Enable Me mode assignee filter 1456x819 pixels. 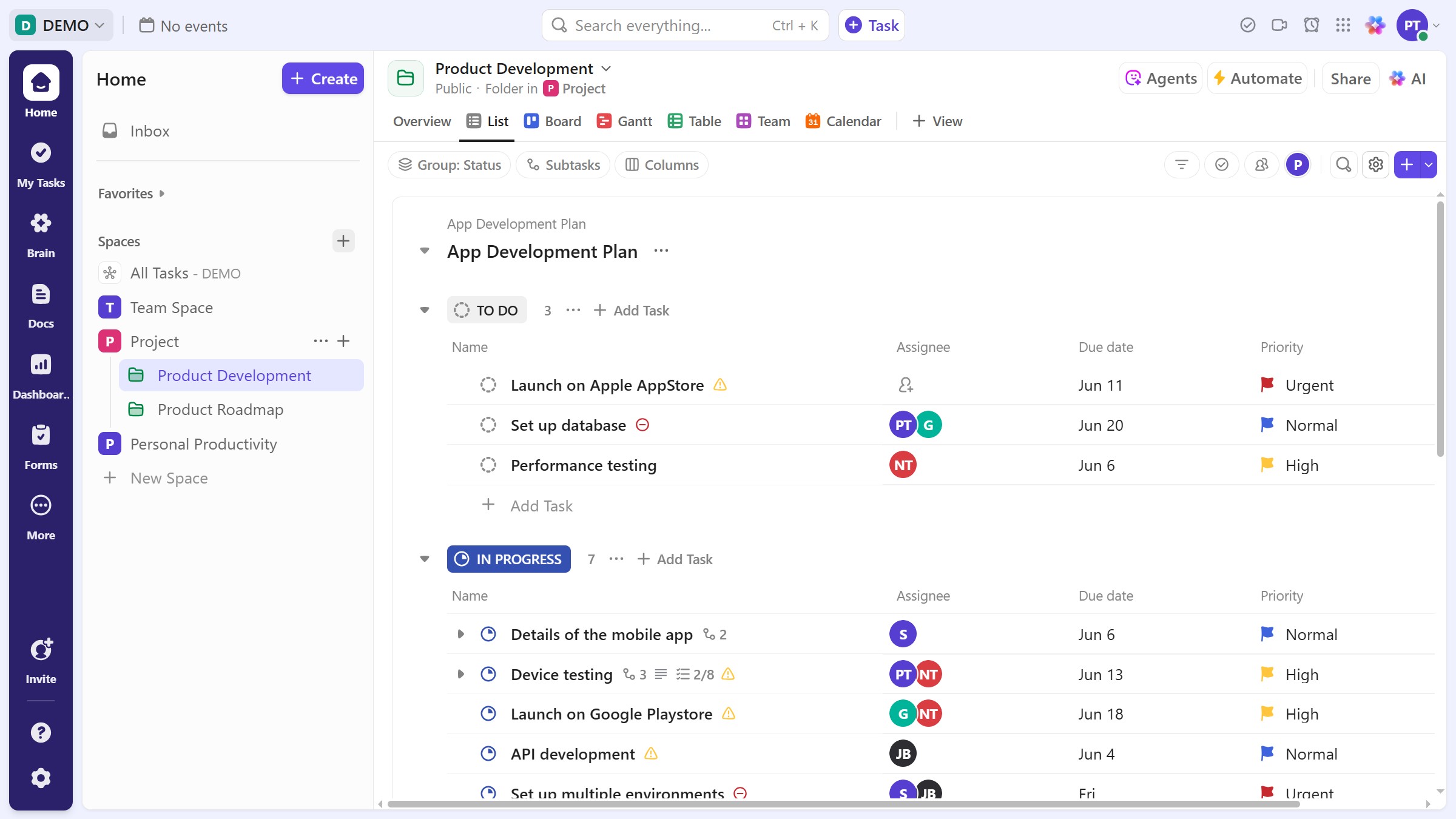pyautogui.click(x=1298, y=164)
